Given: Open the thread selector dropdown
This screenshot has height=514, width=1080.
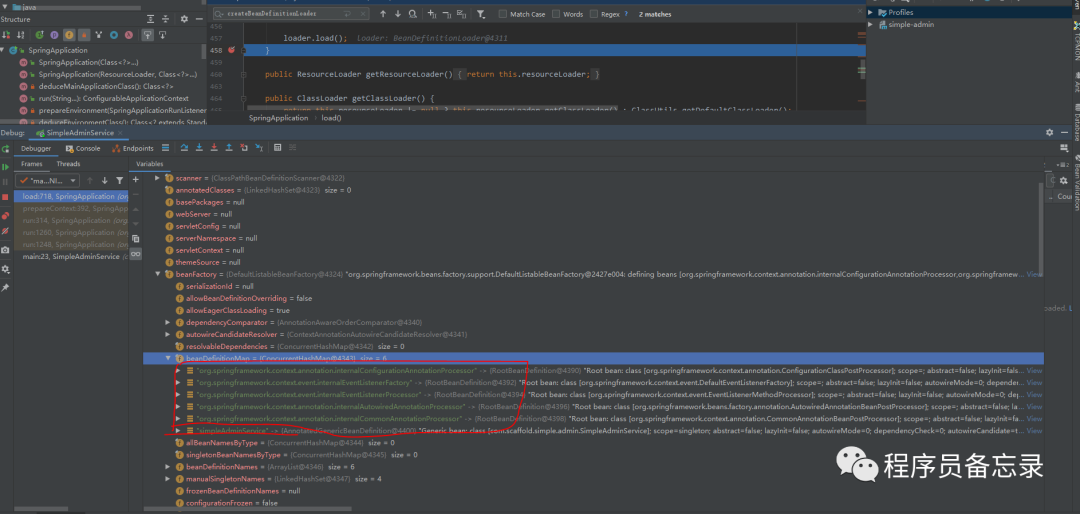Looking at the screenshot, I should tap(47, 181).
